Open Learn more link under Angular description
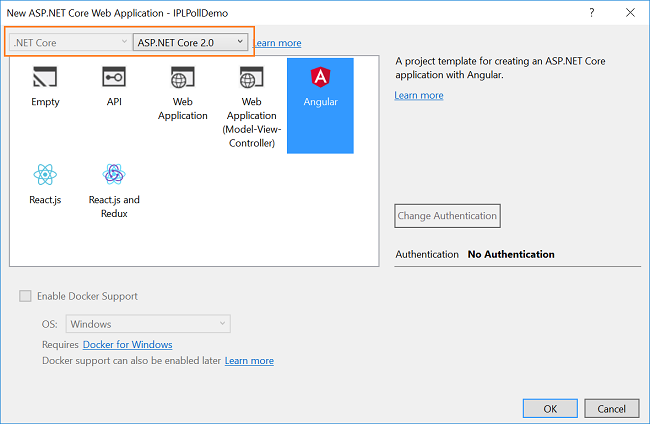The width and height of the screenshot is (650, 424). pos(419,95)
